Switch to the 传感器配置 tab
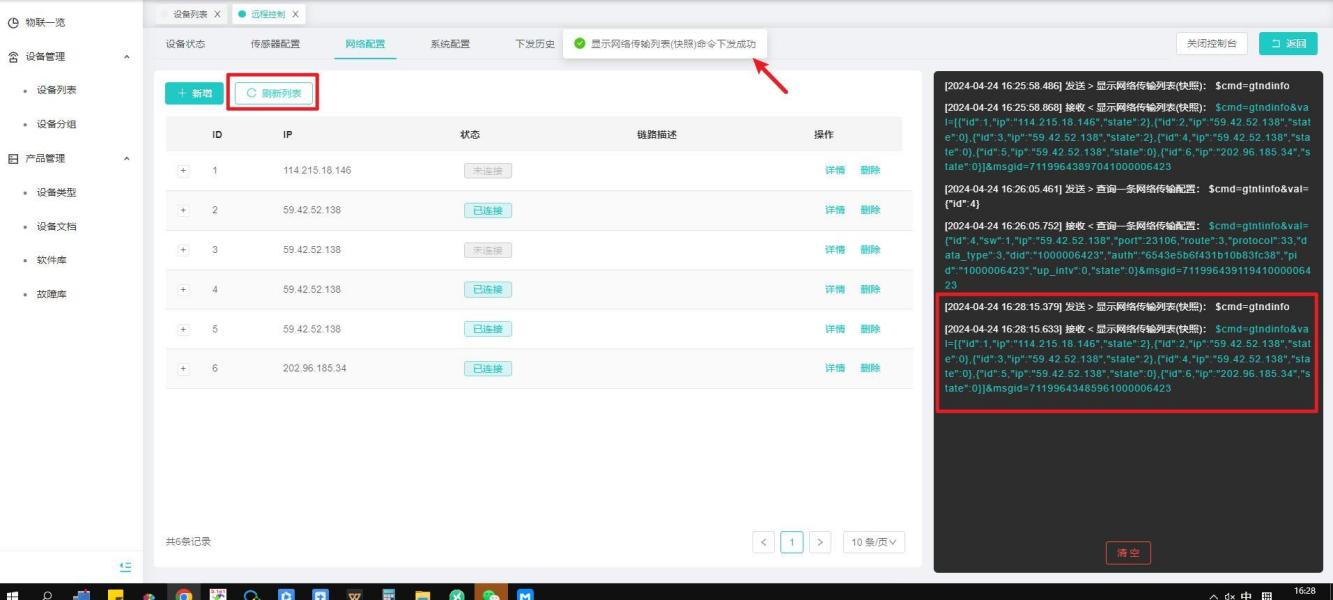 point(274,44)
